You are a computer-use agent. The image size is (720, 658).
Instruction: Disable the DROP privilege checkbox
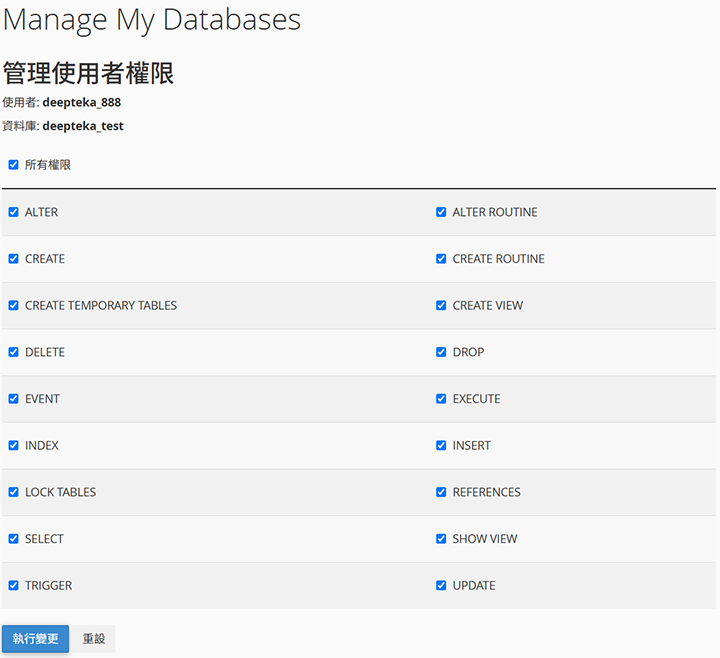point(441,352)
